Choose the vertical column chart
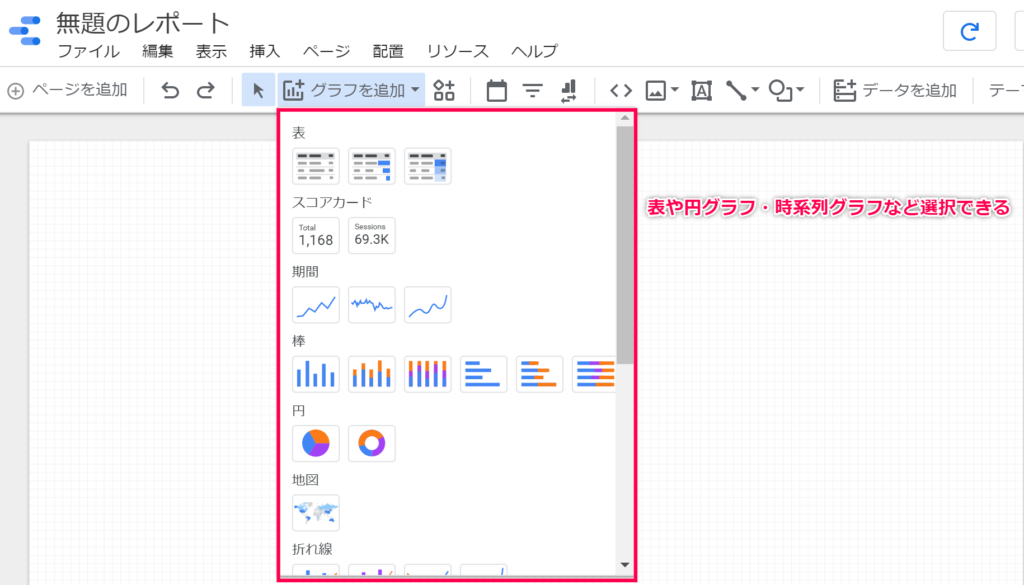 [315, 374]
